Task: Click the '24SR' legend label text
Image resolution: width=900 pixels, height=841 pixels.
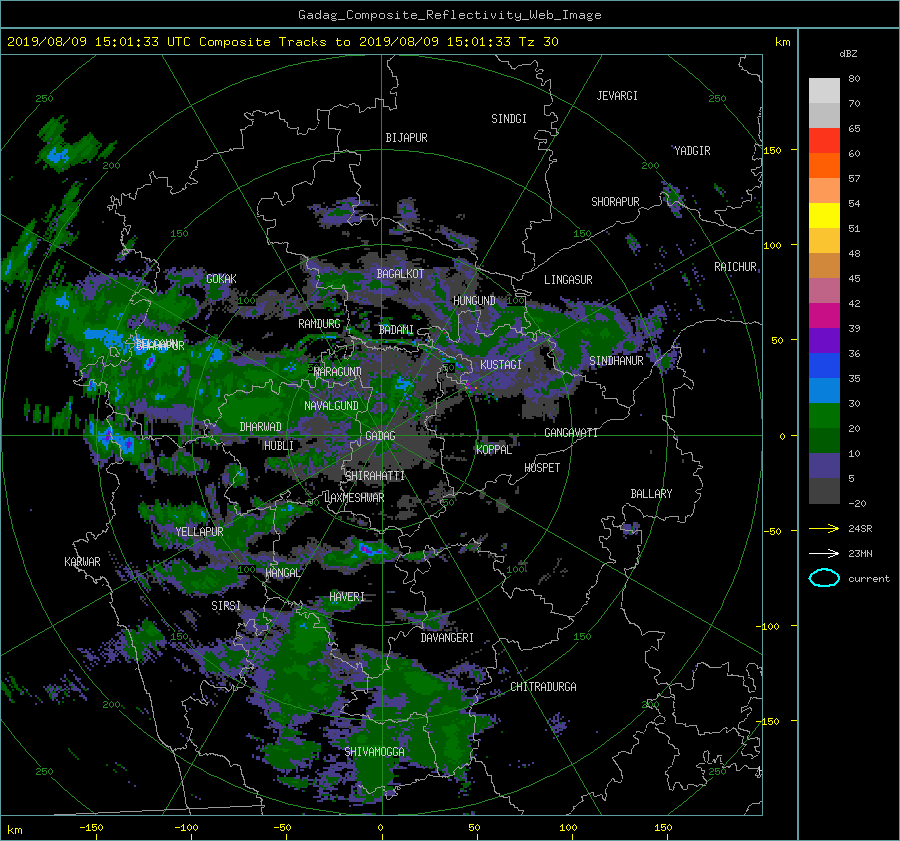Action: pos(860,528)
